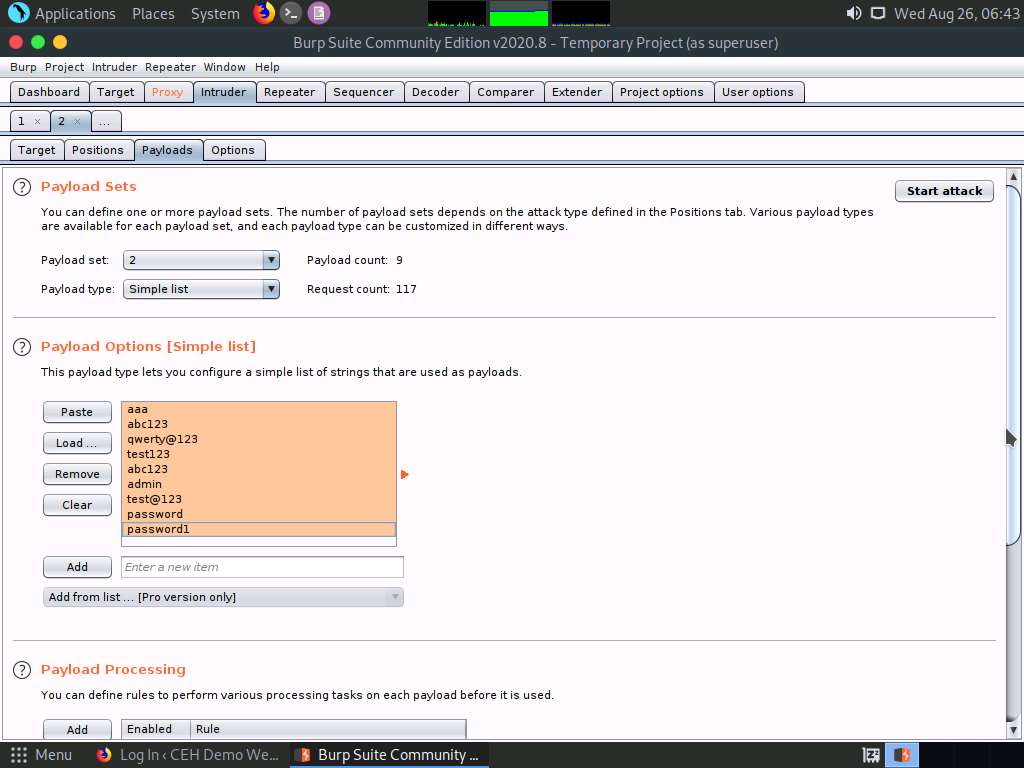Open the Payload Processing help icon
1024x768 pixels.
pos(21,670)
